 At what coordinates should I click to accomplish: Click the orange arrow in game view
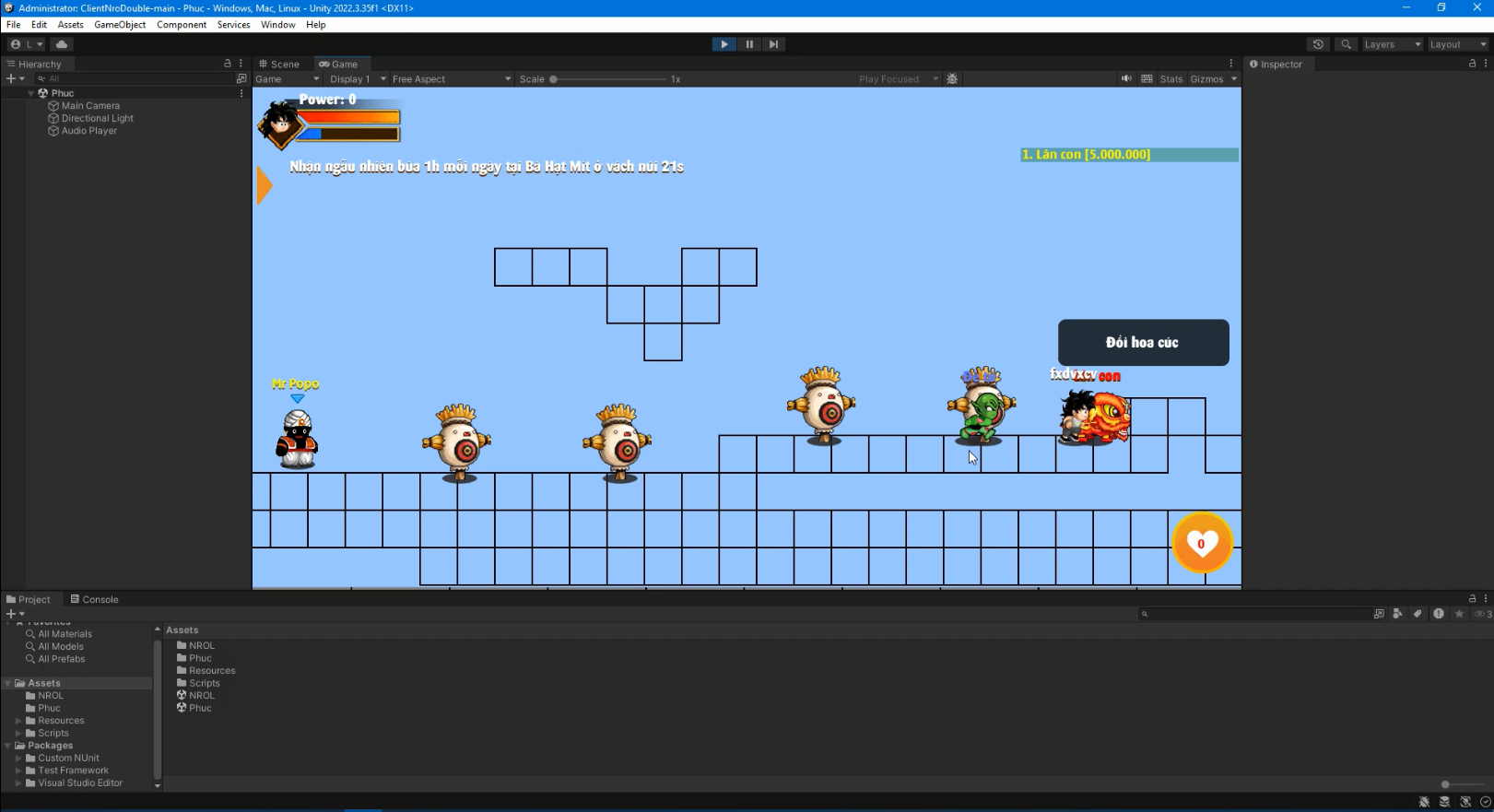click(x=265, y=185)
